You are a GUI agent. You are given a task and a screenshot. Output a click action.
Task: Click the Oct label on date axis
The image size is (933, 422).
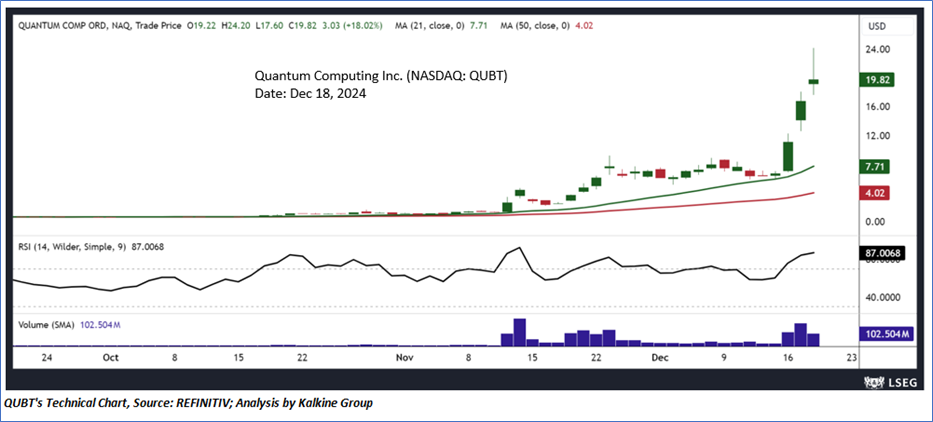110,358
